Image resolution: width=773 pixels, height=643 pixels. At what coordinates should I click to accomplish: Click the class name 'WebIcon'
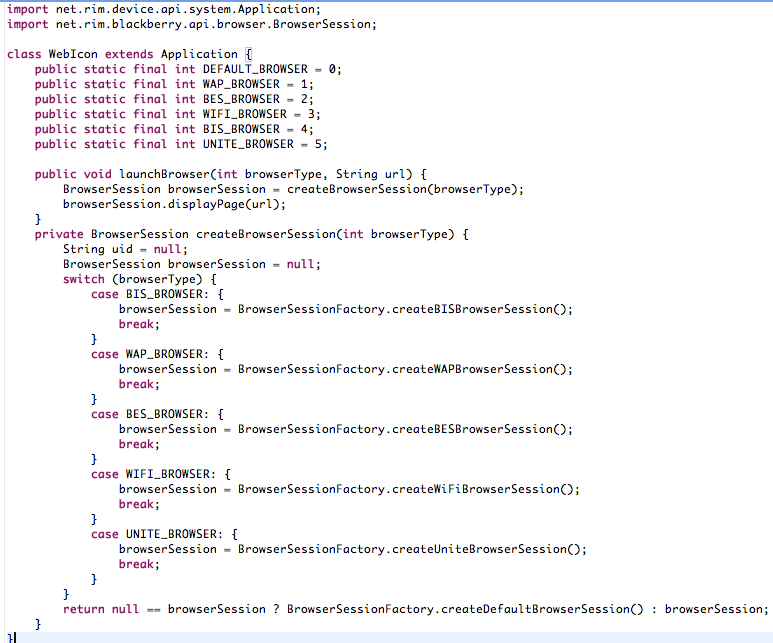(x=73, y=54)
